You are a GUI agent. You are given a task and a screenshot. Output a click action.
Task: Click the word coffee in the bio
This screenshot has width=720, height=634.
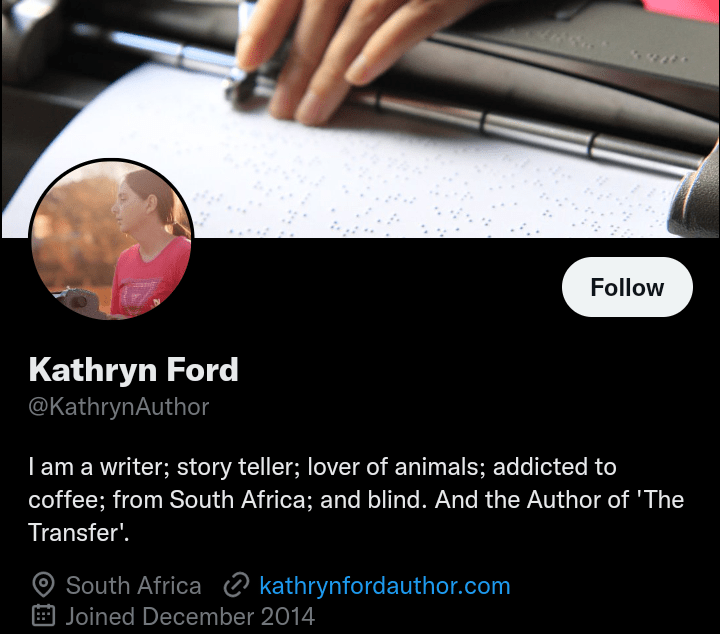[x=63, y=499]
